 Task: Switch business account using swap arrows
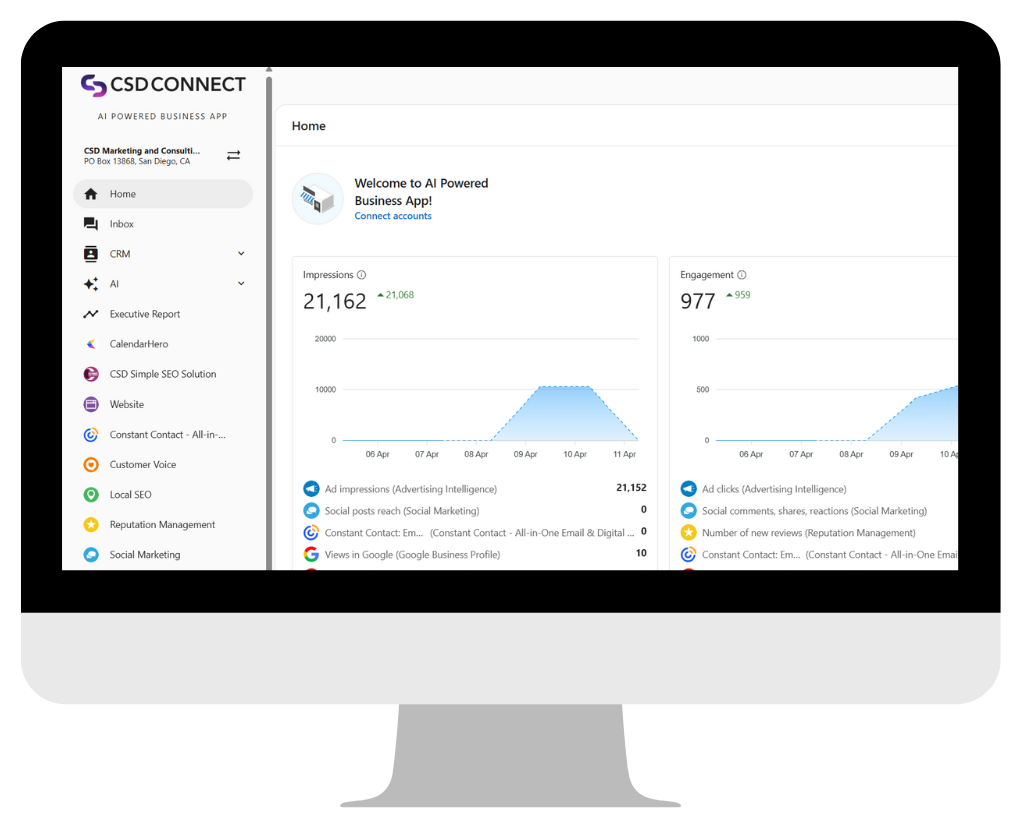233,155
